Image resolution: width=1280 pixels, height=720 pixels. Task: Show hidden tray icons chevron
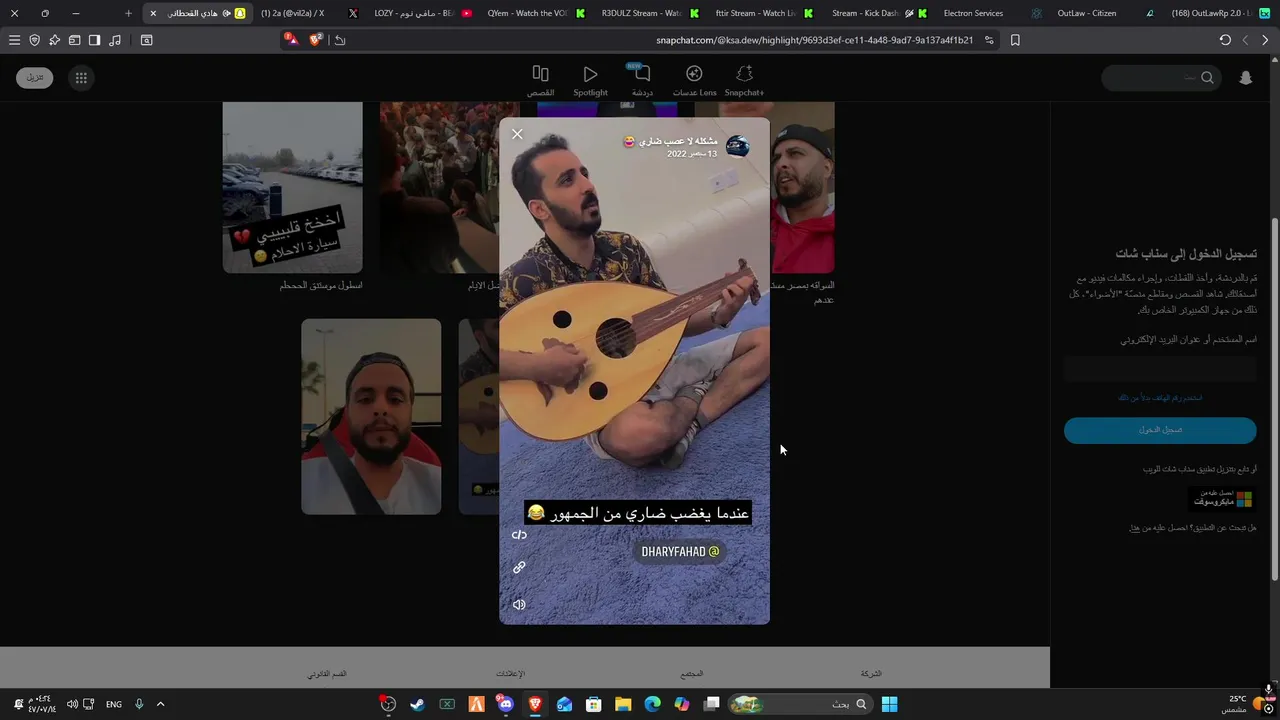(160, 704)
